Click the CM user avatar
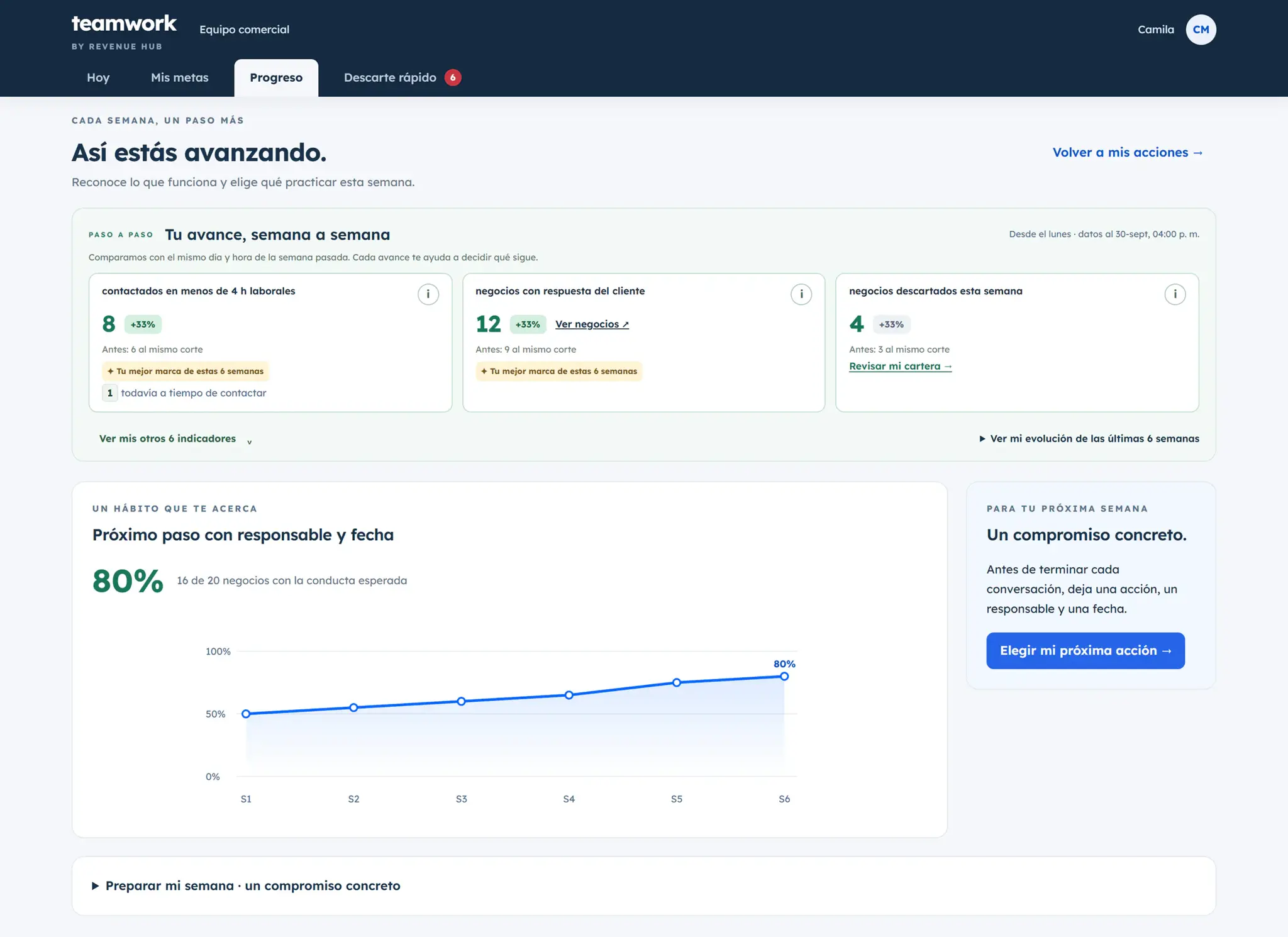 (1201, 30)
